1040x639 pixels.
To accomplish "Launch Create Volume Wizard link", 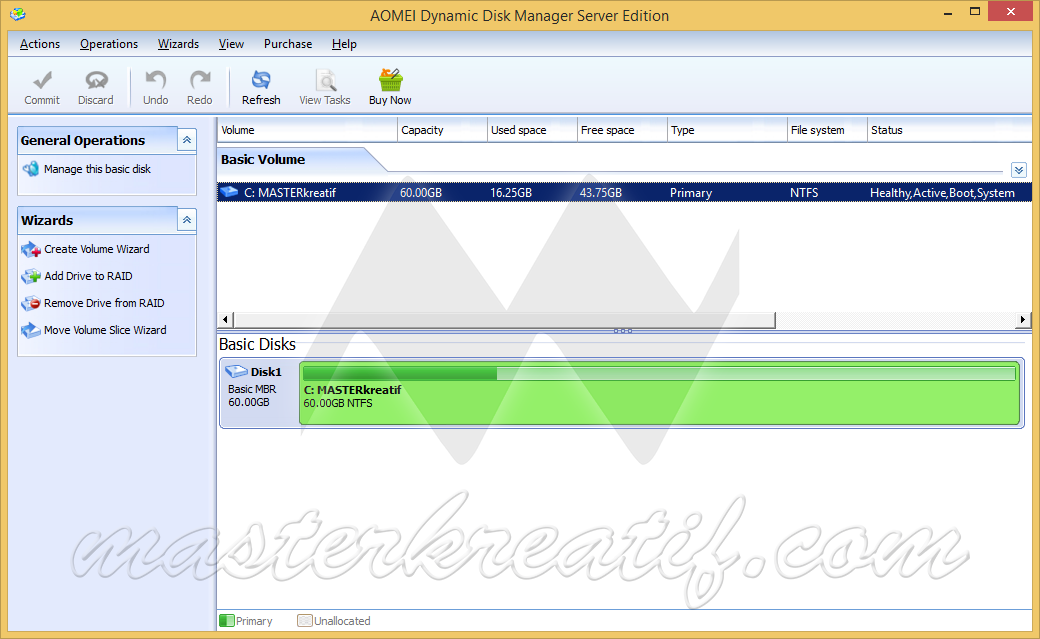I will point(97,249).
